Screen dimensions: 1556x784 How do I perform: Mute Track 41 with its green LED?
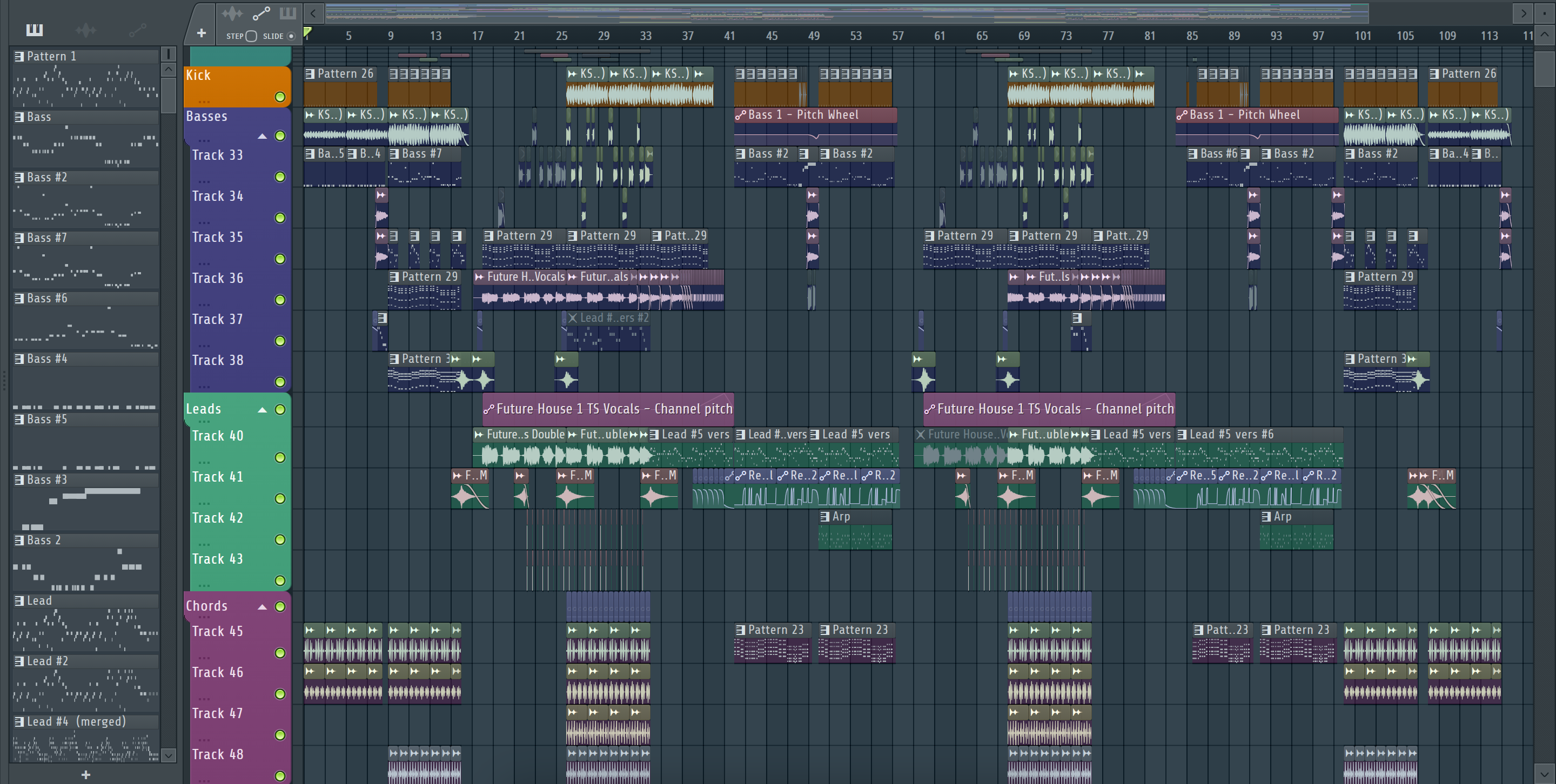click(x=280, y=498)
